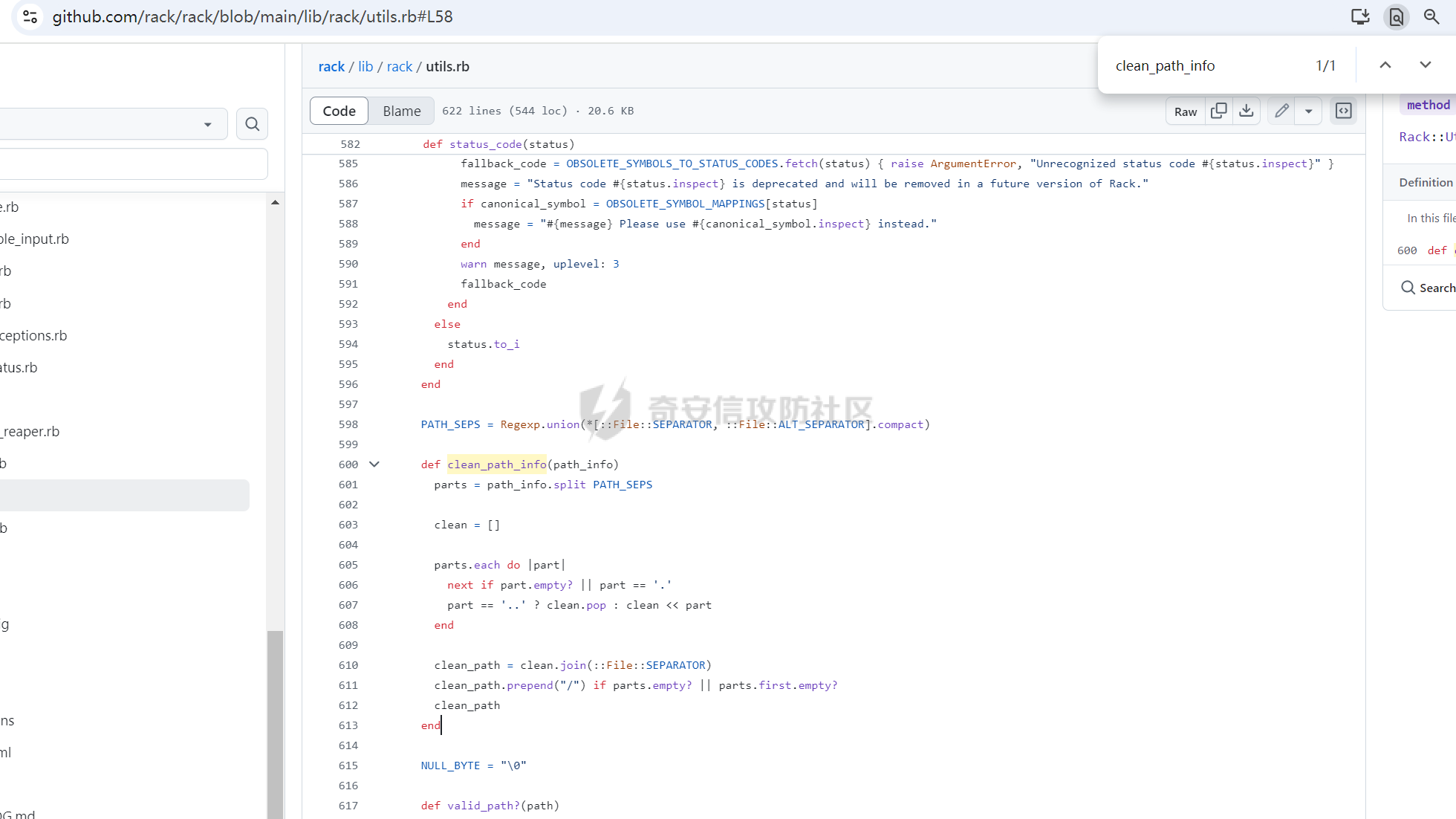Edit this file with pencil icon
The image size is (1456, 819).
point(1281,111)
